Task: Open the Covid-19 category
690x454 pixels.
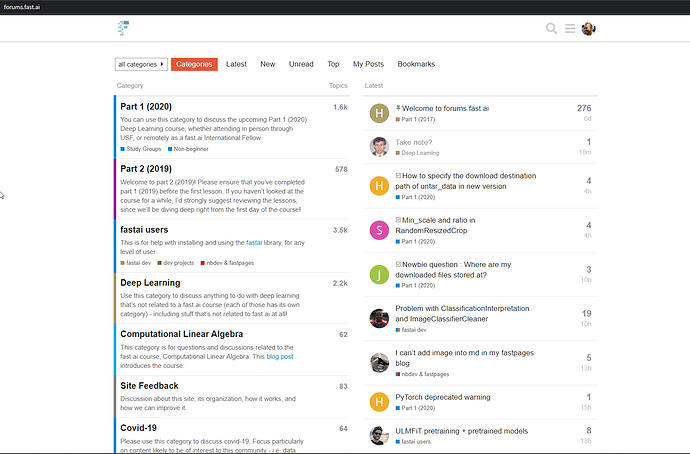Action: point(139,428)
